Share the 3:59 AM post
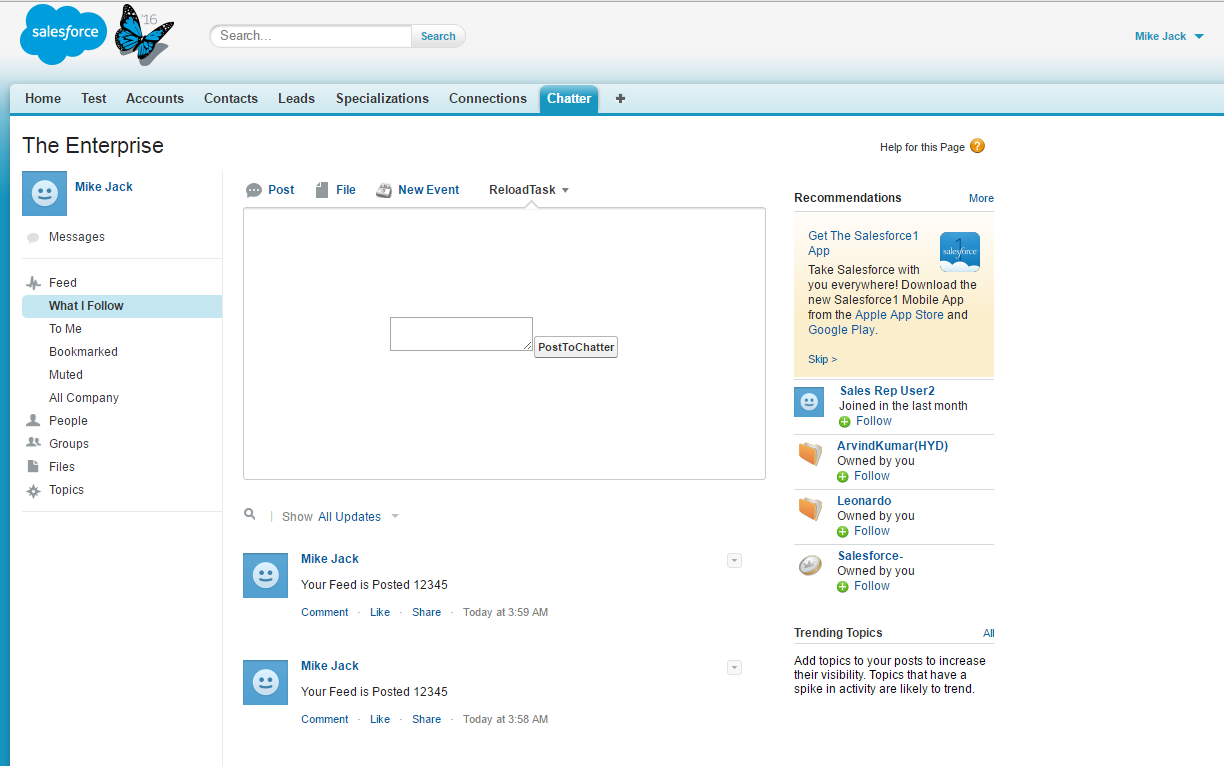This screenshot has height=766, width=1224. [x=426, y=612]
